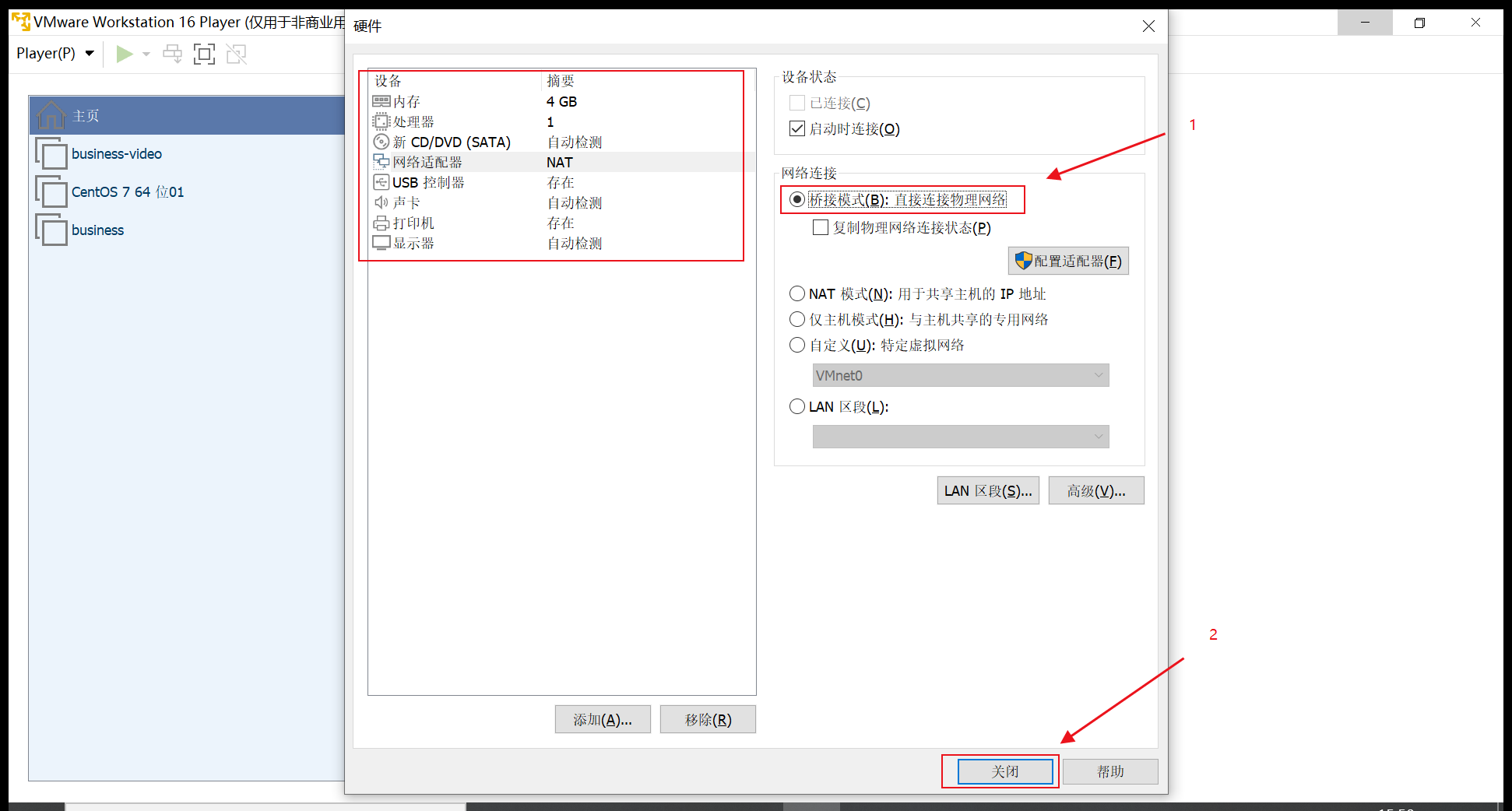Click the 设备 column header
1512x811 pixels.
[388, 81]
